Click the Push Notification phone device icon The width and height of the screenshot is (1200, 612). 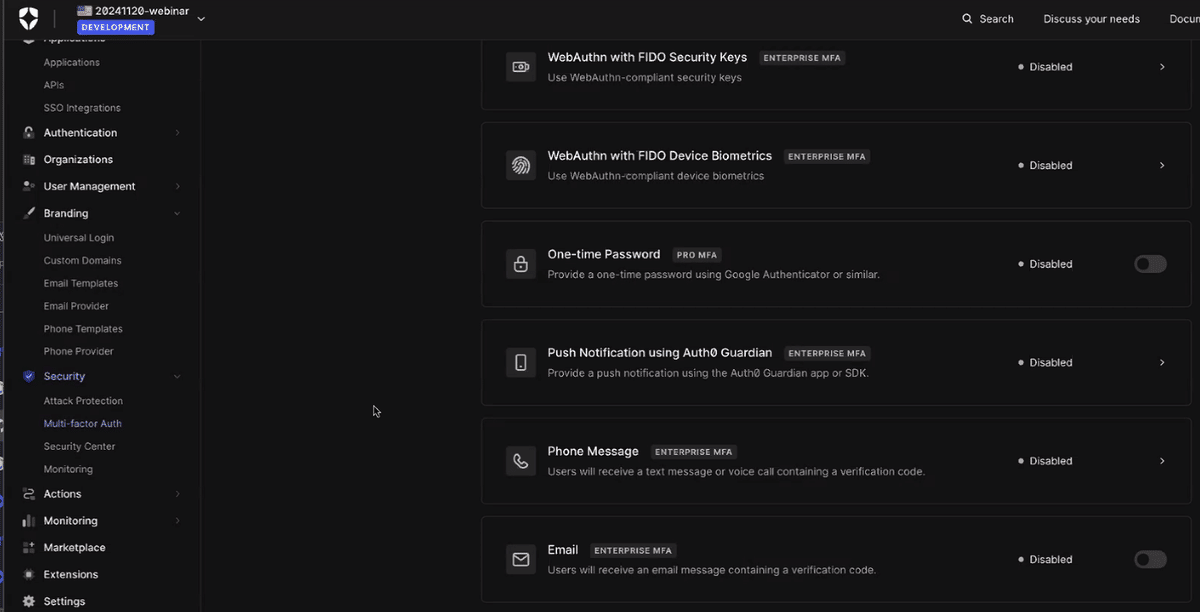[x=521, y=363]
